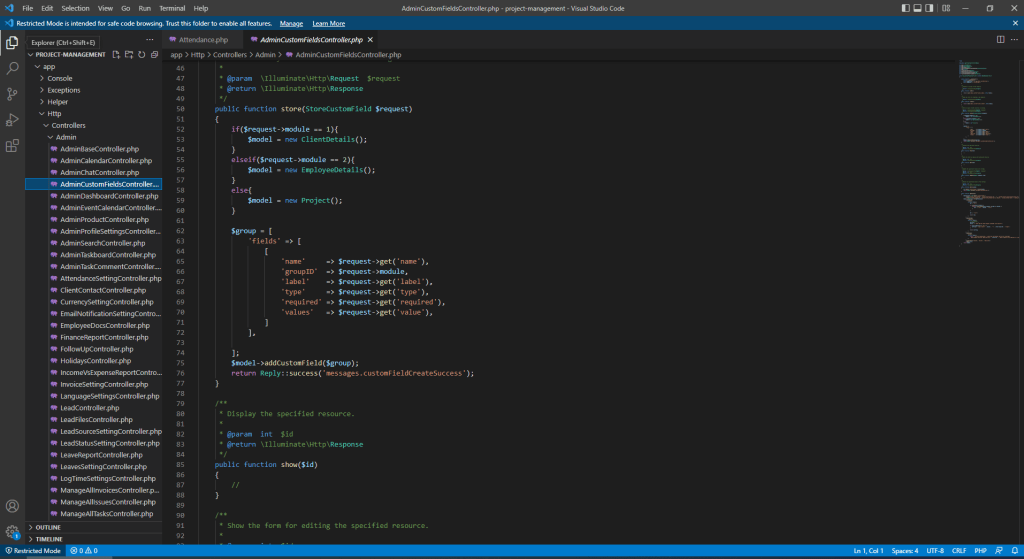Split the editor to the right
This screenshot has height=559, width=1024.
click(x=1000, y=39)
